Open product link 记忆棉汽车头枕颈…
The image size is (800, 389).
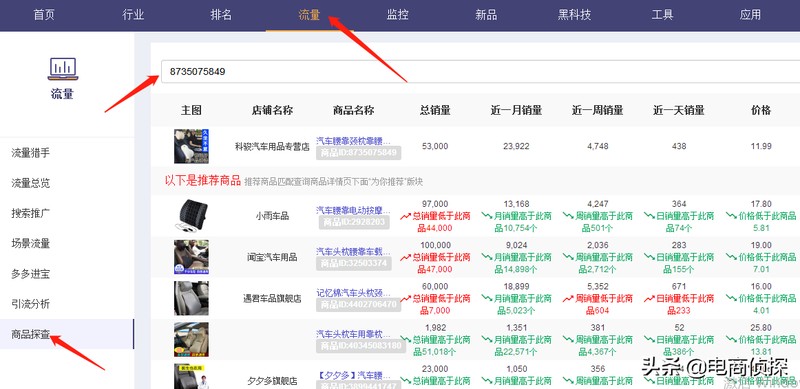353,293
